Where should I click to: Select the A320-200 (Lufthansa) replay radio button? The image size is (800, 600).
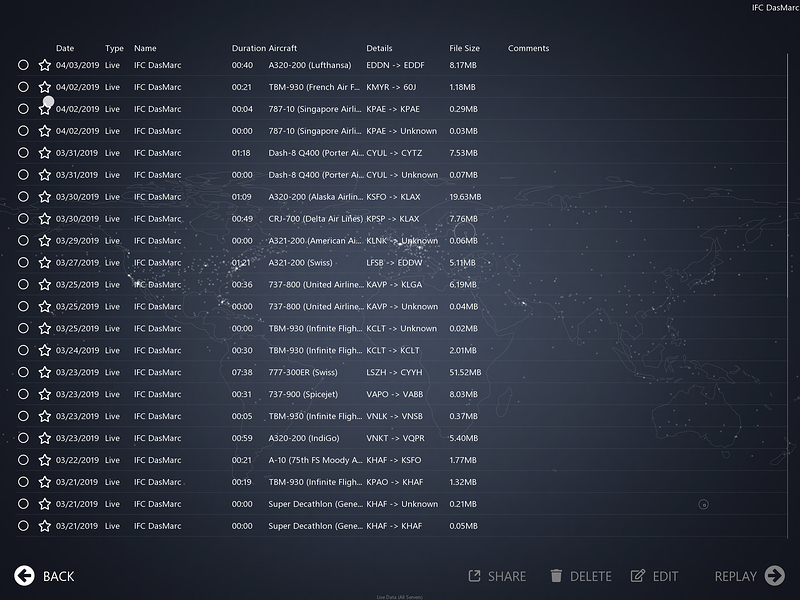[x=23, y=65]
